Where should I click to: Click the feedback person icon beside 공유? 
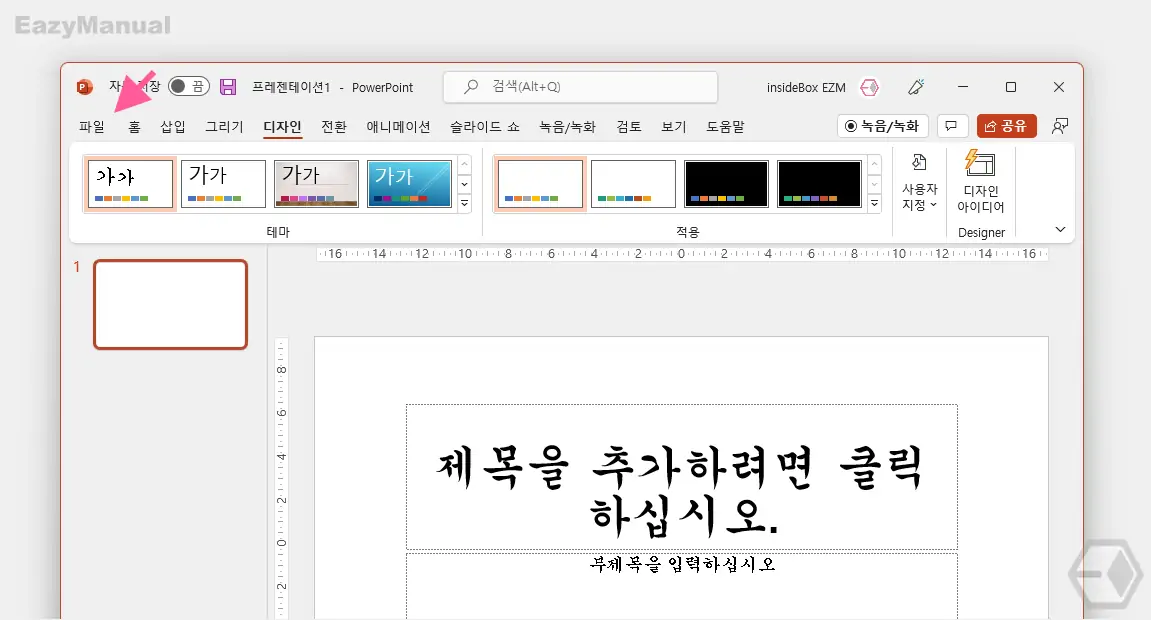tap(1060, 126)
